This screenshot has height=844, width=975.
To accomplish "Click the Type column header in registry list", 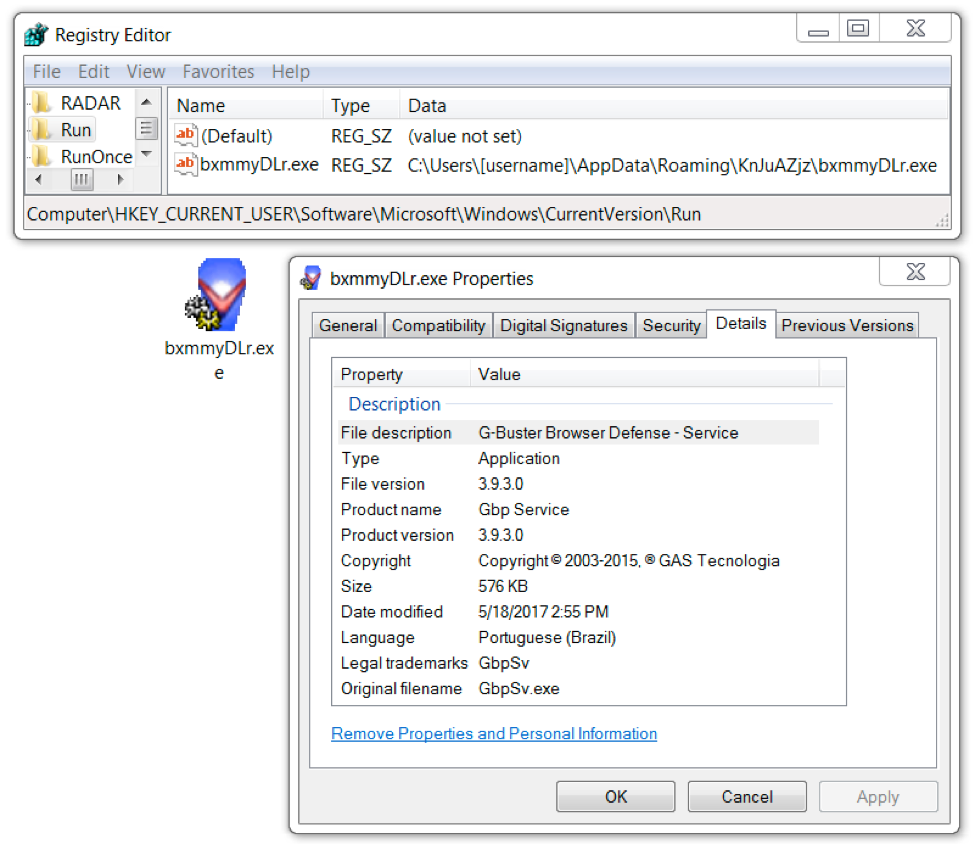I will [x=361, y=105].
